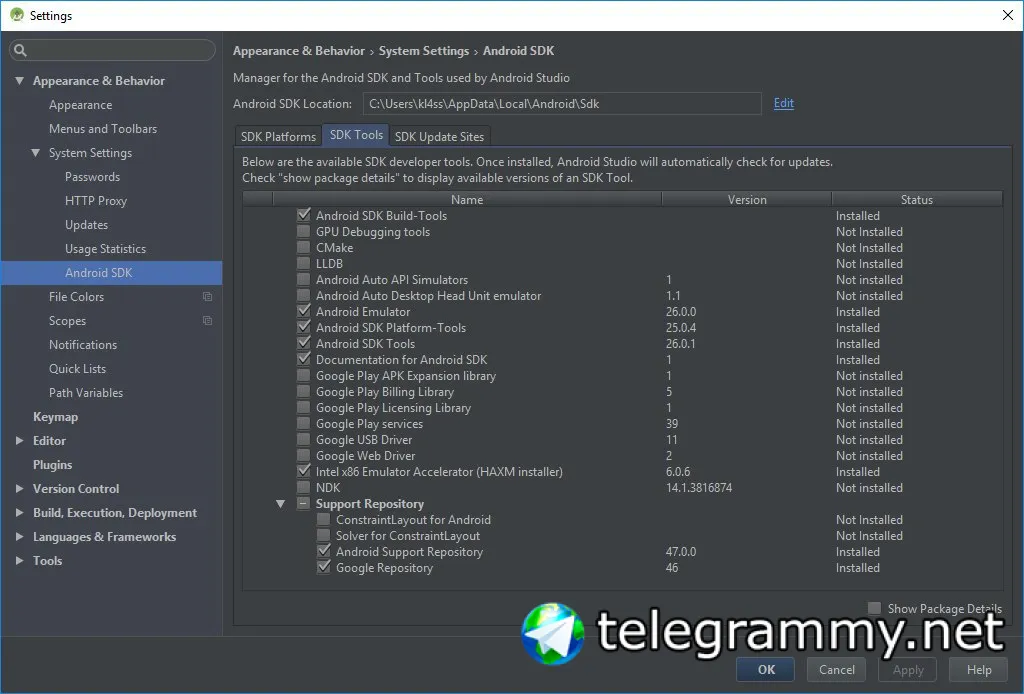Open Path Variables settings
The image size is (1024, 694).
[86, 392]
